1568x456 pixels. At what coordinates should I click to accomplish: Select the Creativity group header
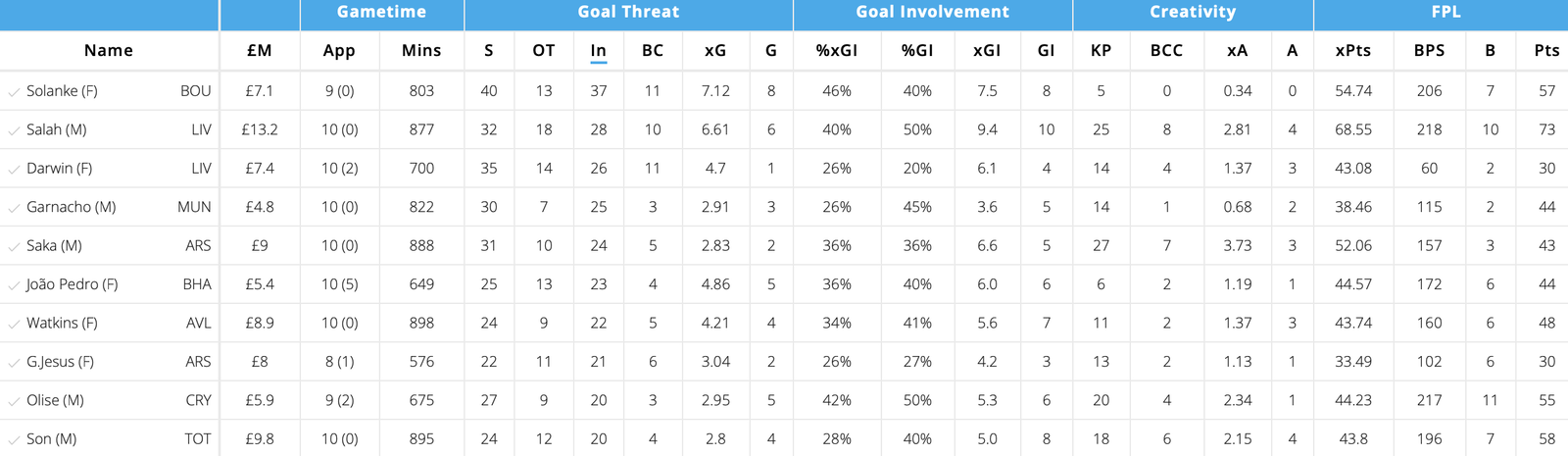[1193, 13]
